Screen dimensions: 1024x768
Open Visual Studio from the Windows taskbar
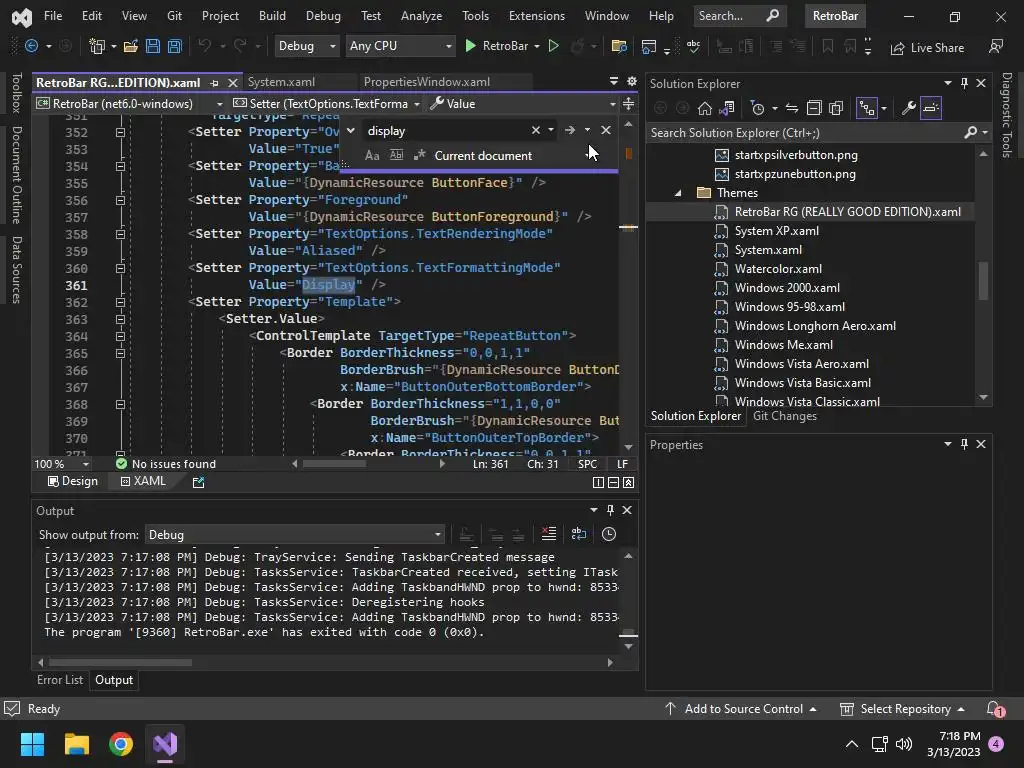[165, 744]
